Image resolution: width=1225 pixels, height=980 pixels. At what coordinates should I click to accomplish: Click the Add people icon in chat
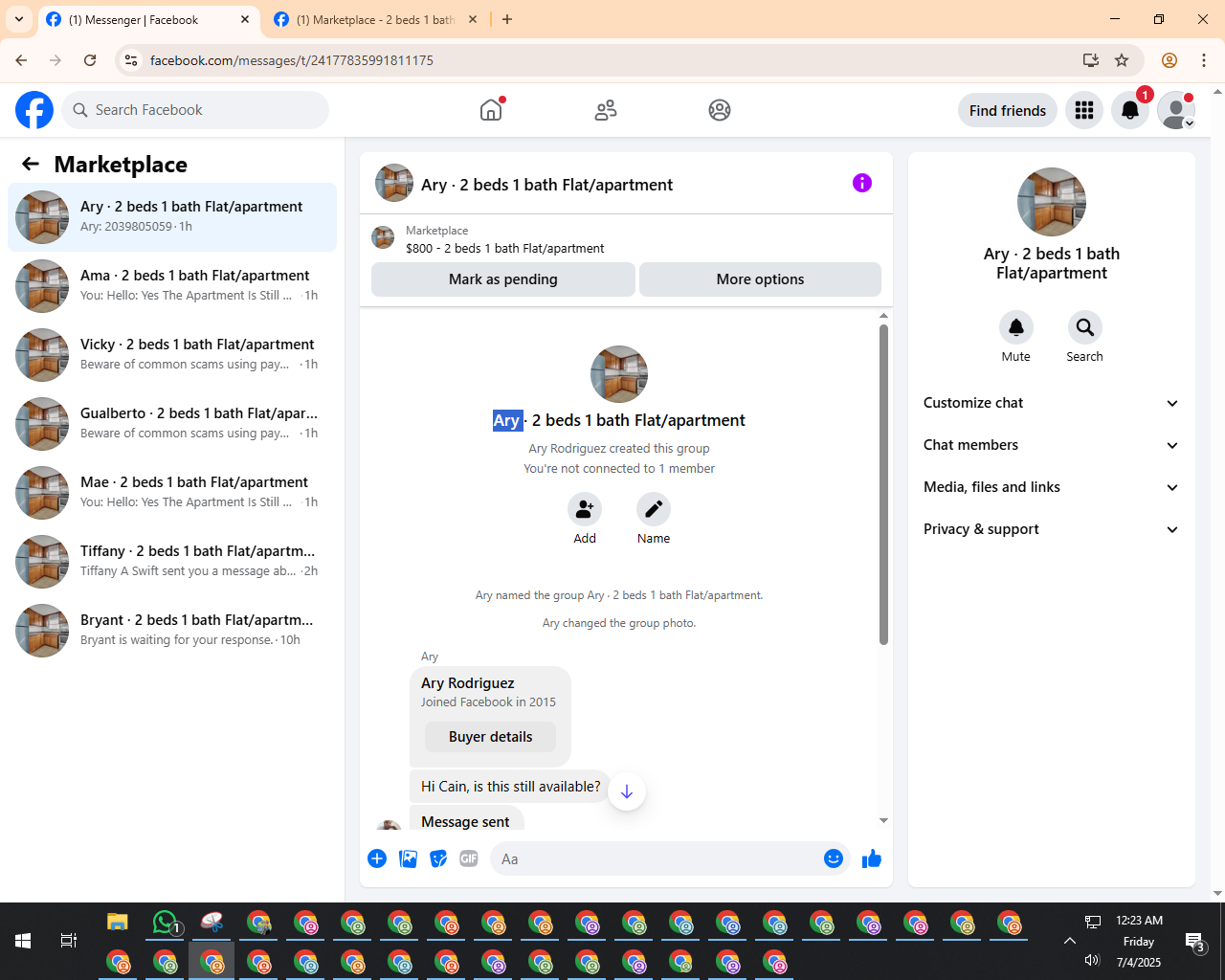click(585, 509)
